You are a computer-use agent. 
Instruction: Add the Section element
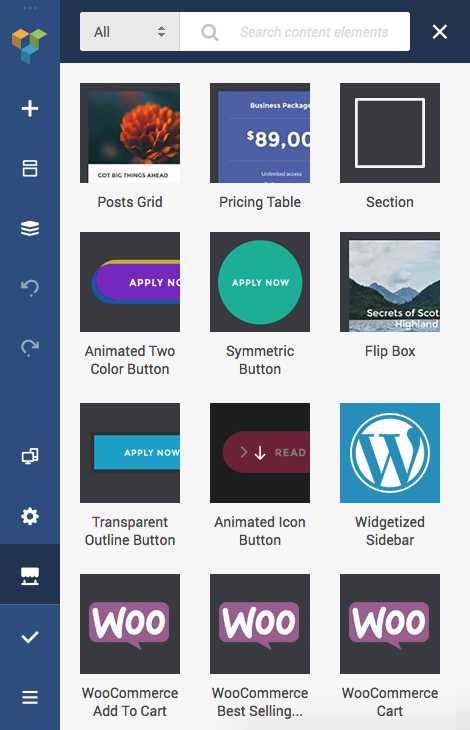[x=389, y=133]
